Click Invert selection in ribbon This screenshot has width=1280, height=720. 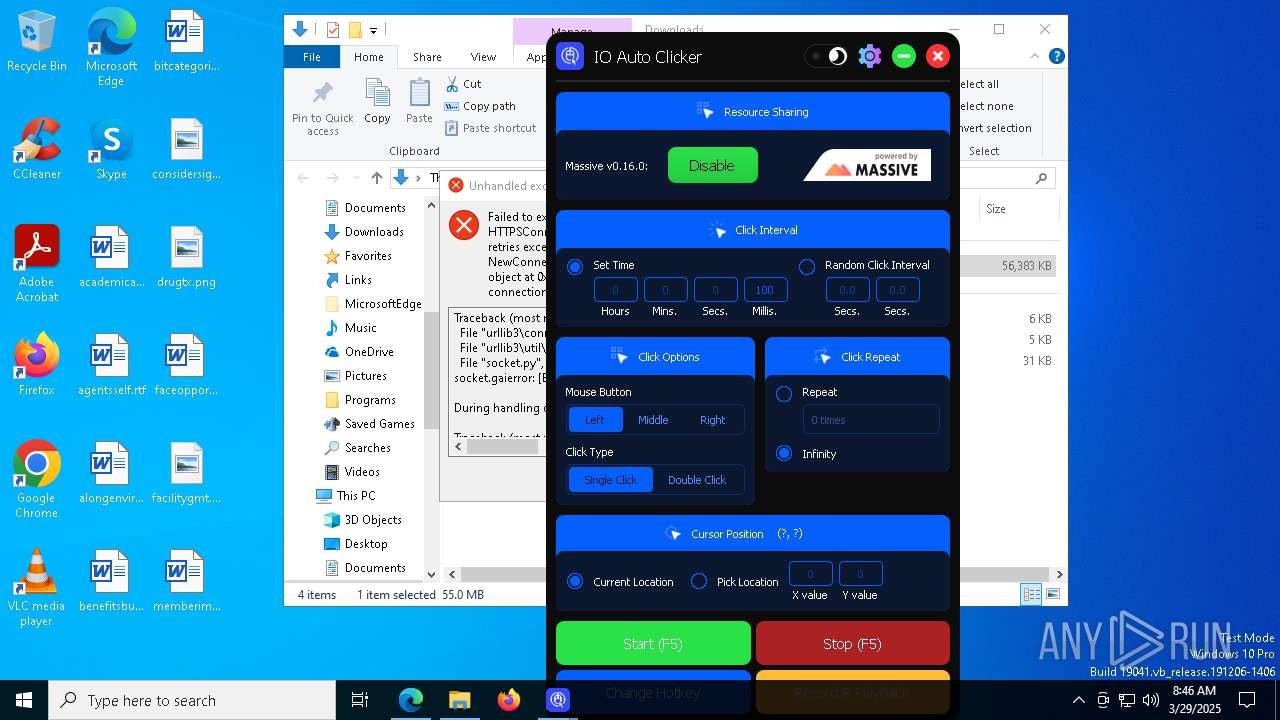[x=994, y=128]
